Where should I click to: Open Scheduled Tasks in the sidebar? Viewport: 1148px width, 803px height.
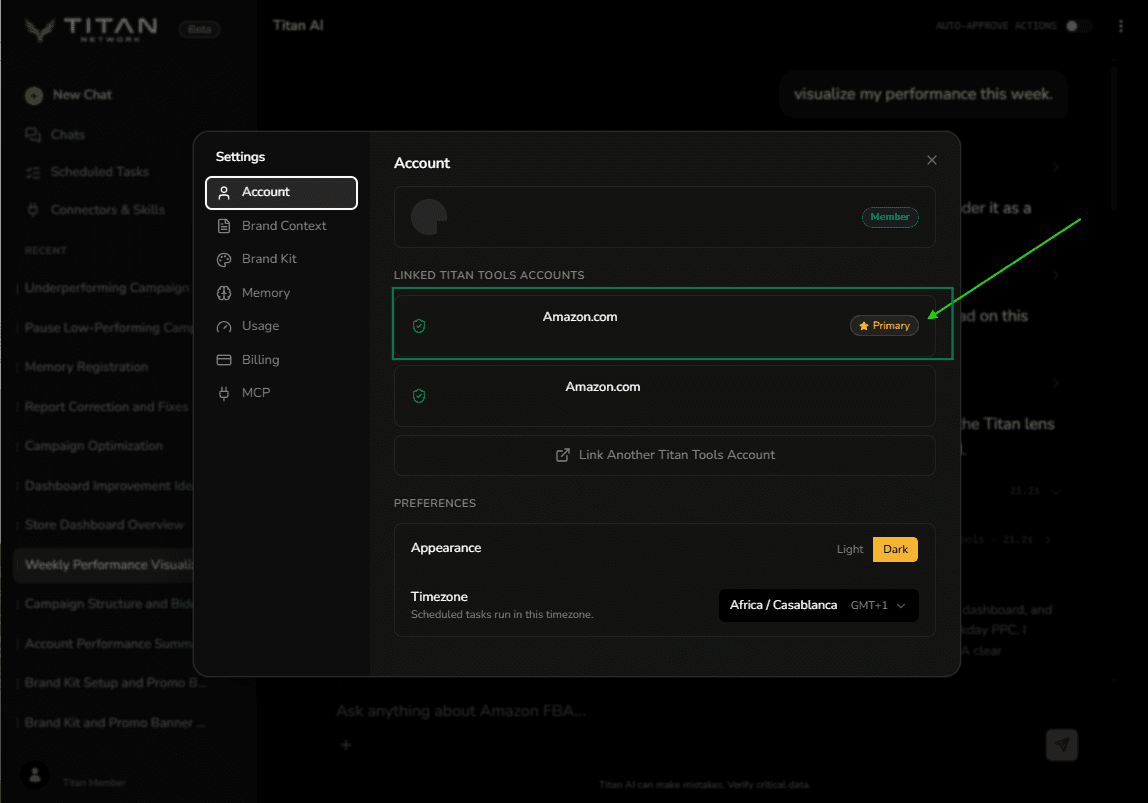click(x=100, y=172)
